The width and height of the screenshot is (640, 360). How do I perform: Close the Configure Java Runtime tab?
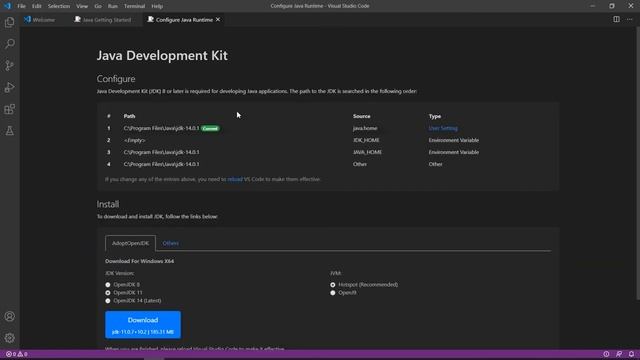tap(218, 20)
